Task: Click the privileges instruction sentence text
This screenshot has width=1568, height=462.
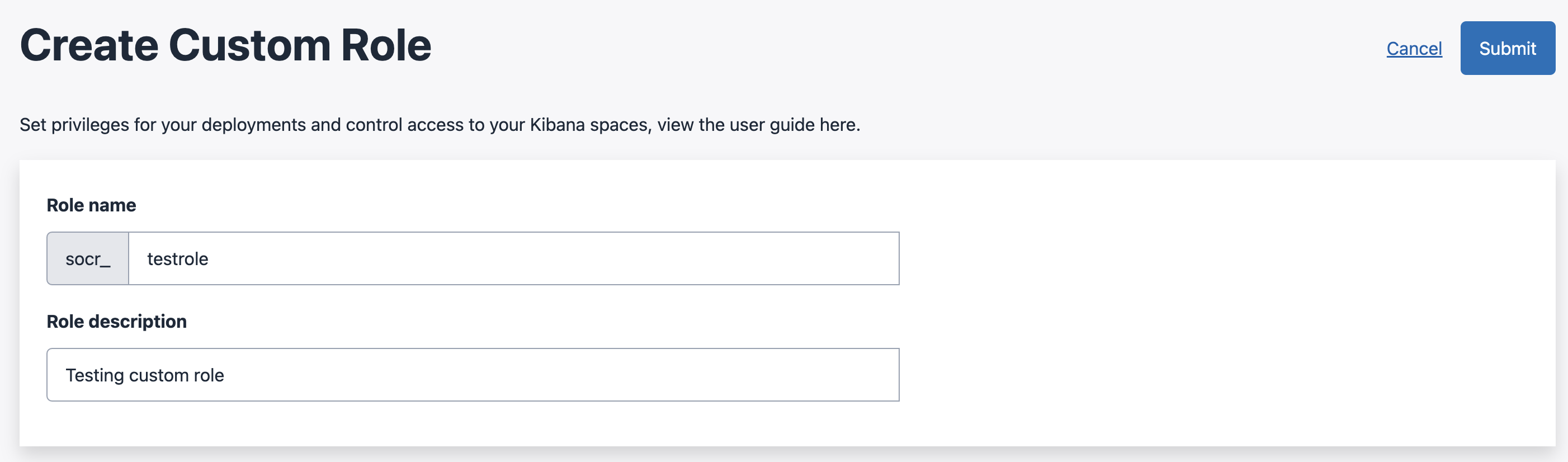Action: coord(440,125)
